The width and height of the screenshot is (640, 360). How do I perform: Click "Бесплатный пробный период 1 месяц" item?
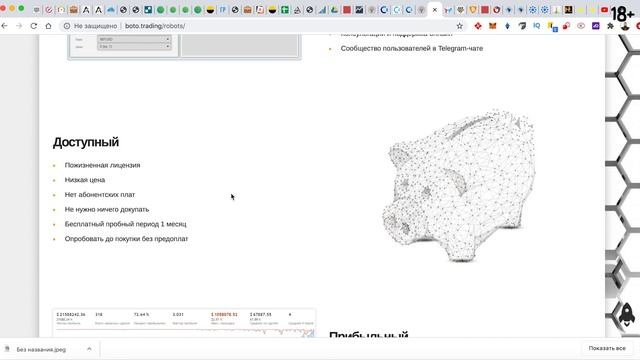(126, 224)
